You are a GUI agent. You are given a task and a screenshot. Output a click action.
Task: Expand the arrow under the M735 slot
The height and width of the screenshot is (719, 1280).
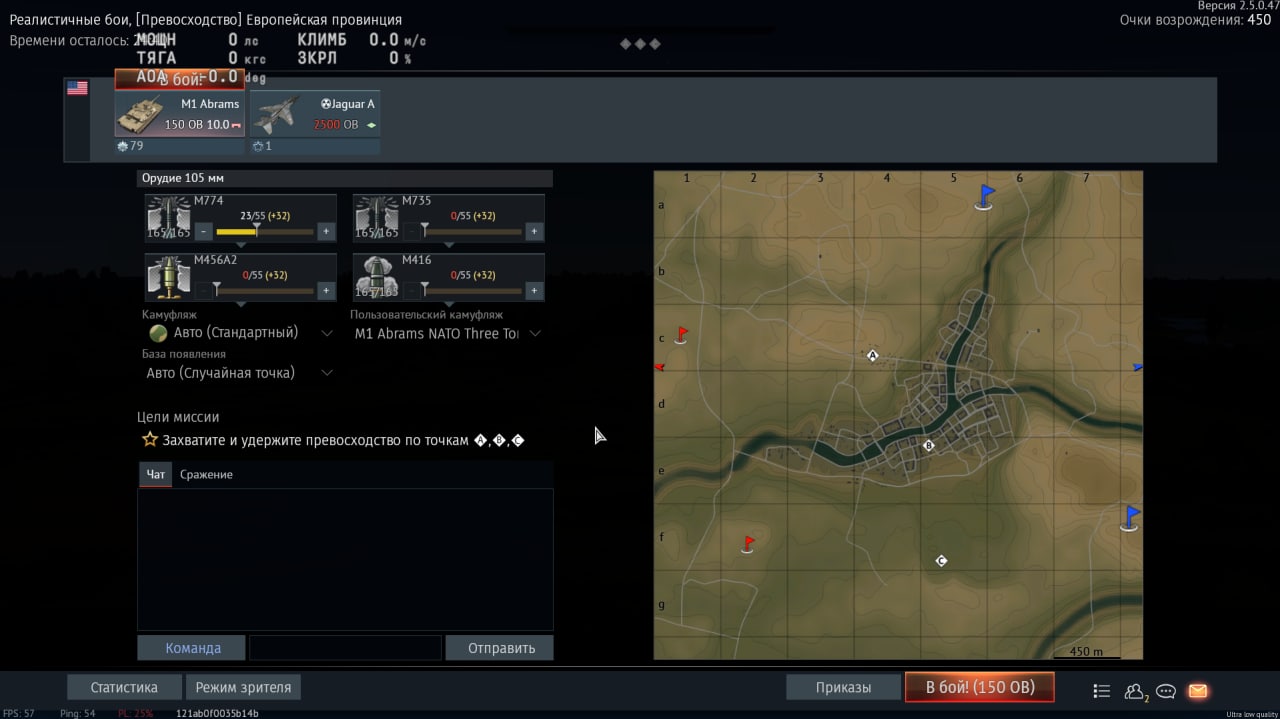click(x=448, y=246)
